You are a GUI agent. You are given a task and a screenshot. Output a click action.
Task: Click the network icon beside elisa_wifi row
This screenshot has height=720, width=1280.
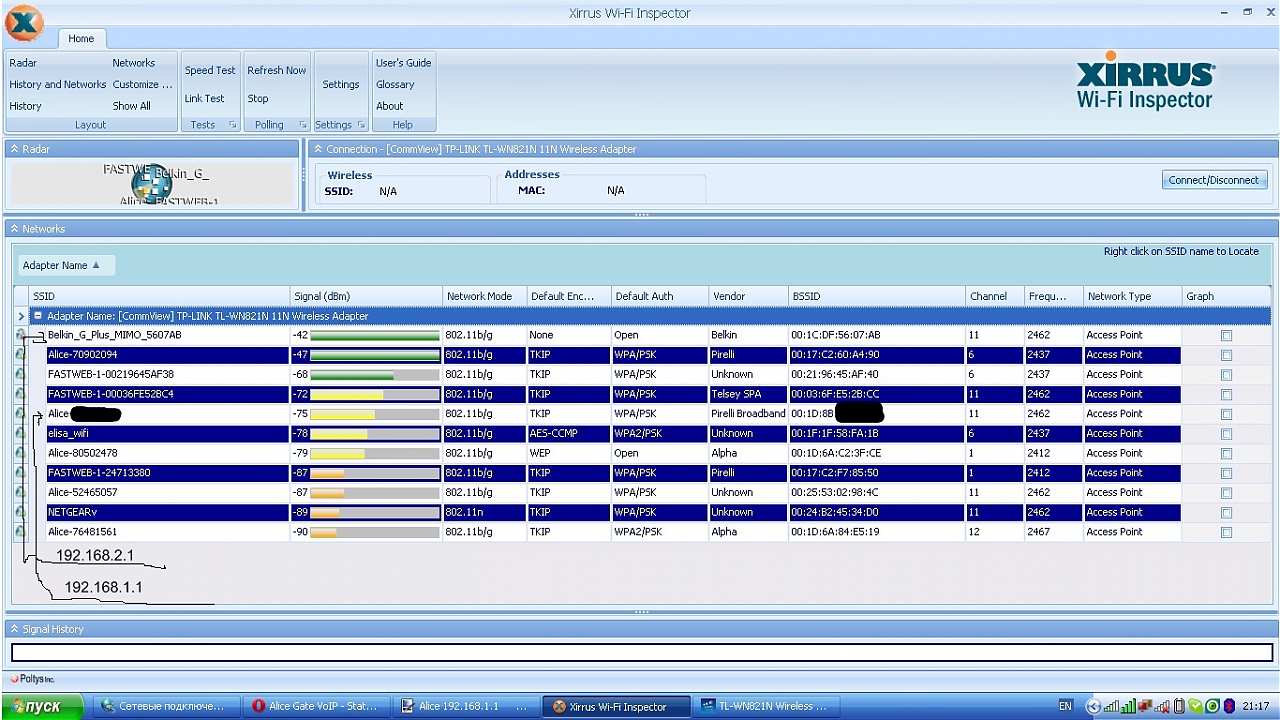point(21,434)
